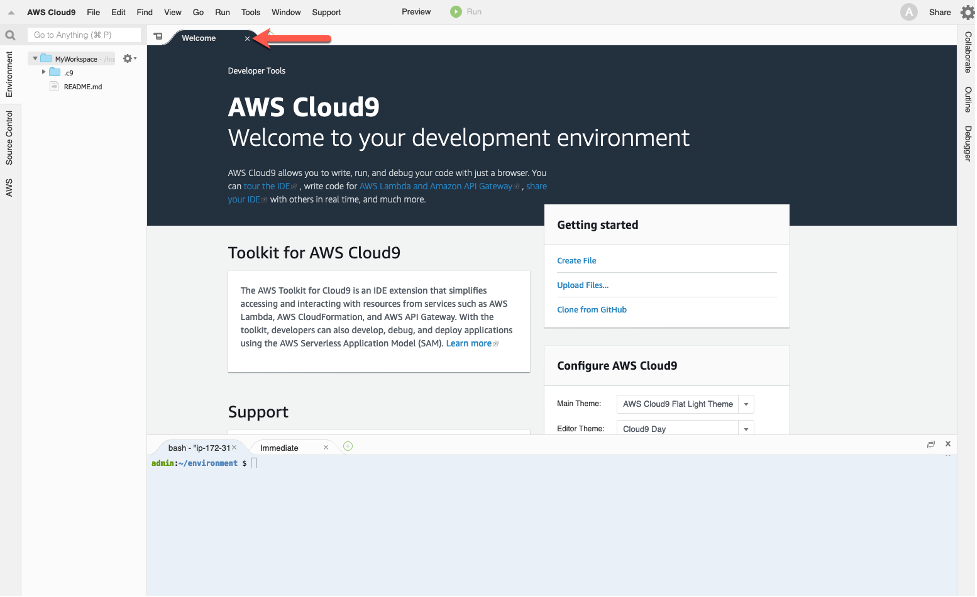Screen dimensions: 977x597
Task: Click the Go to Anything search field
Action: coord(84,35)
